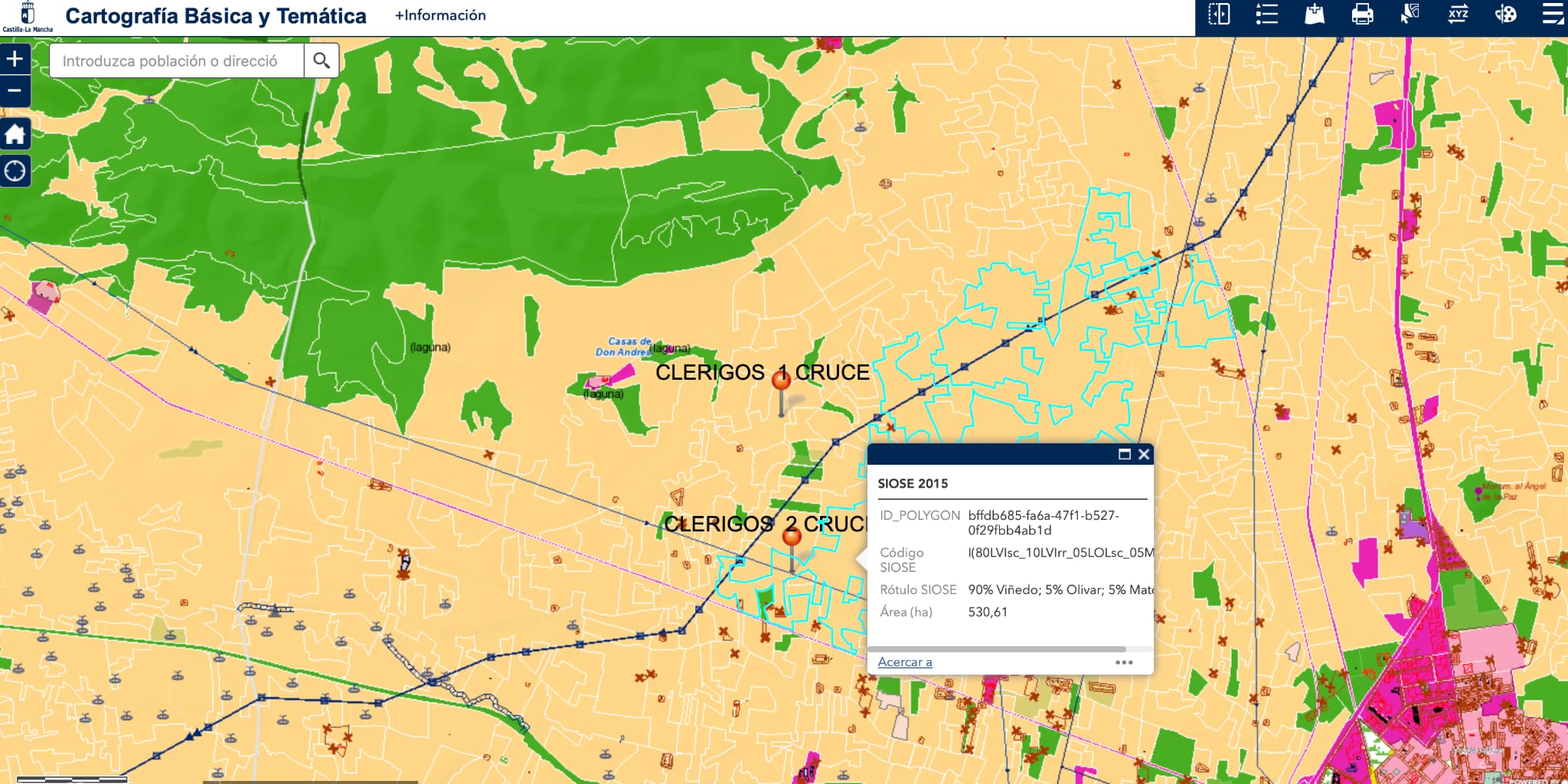Click the add data to map icon
This screenshot has width=1568, height=784.
point(1315,15)
